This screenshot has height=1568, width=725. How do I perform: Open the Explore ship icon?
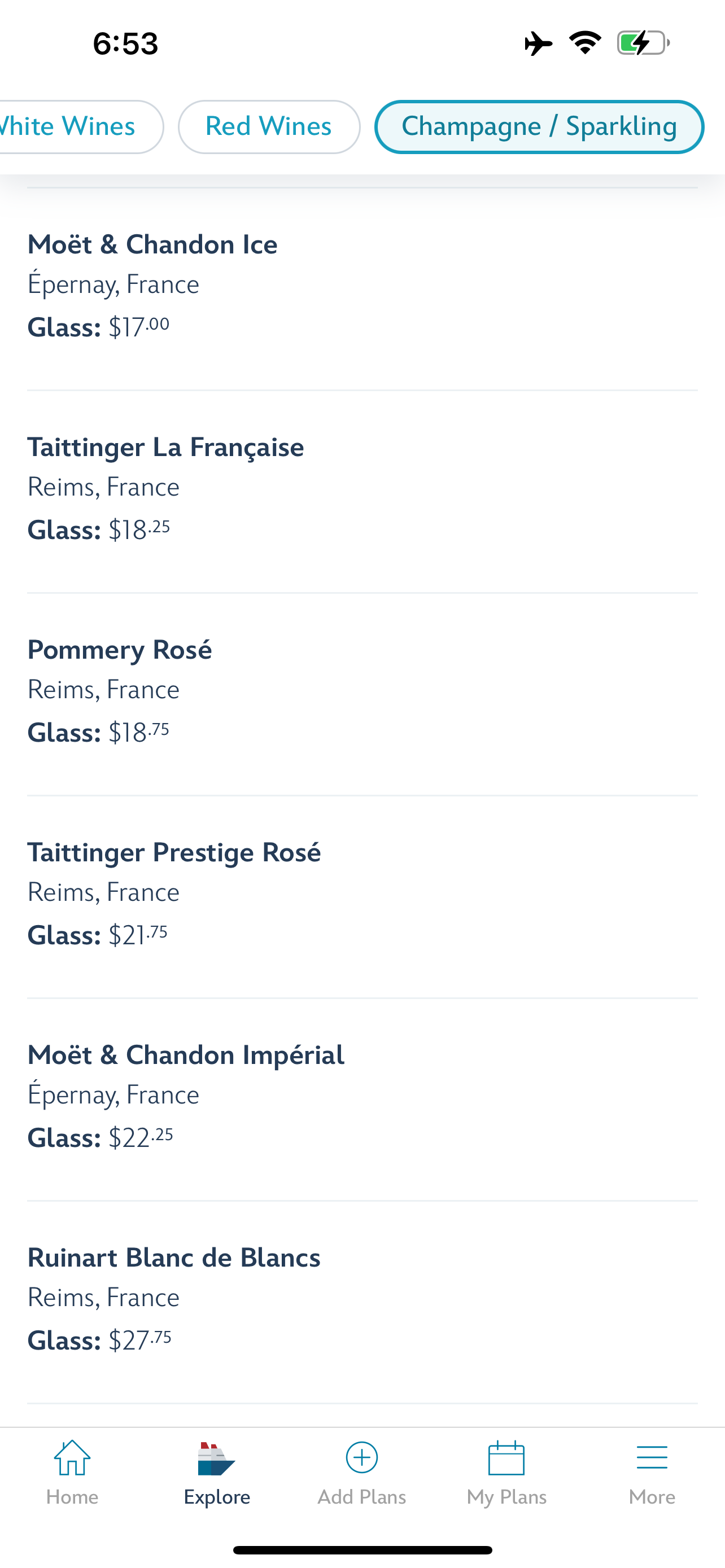pos(217,1458)
